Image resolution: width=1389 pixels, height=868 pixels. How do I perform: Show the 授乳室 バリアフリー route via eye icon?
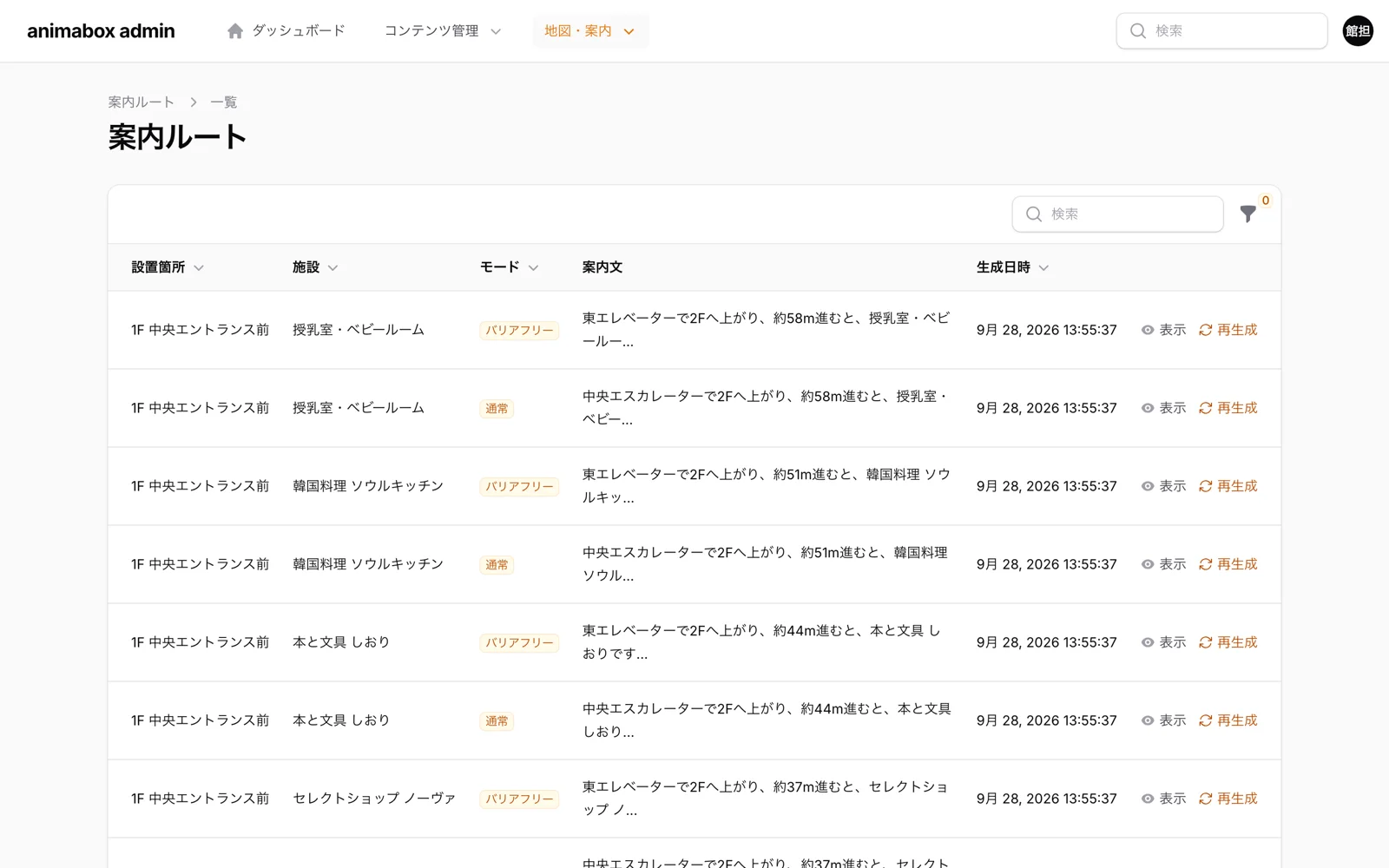(1148, 330)
